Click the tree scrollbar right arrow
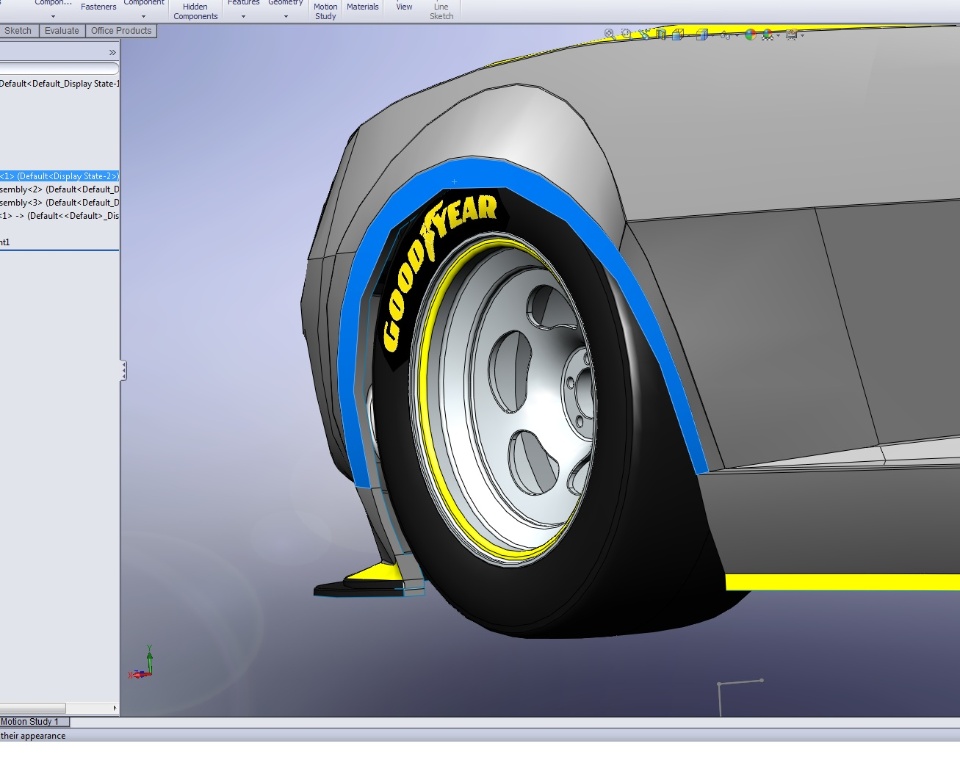Screen dimensions: 960x760 click(x=114, y=708)
